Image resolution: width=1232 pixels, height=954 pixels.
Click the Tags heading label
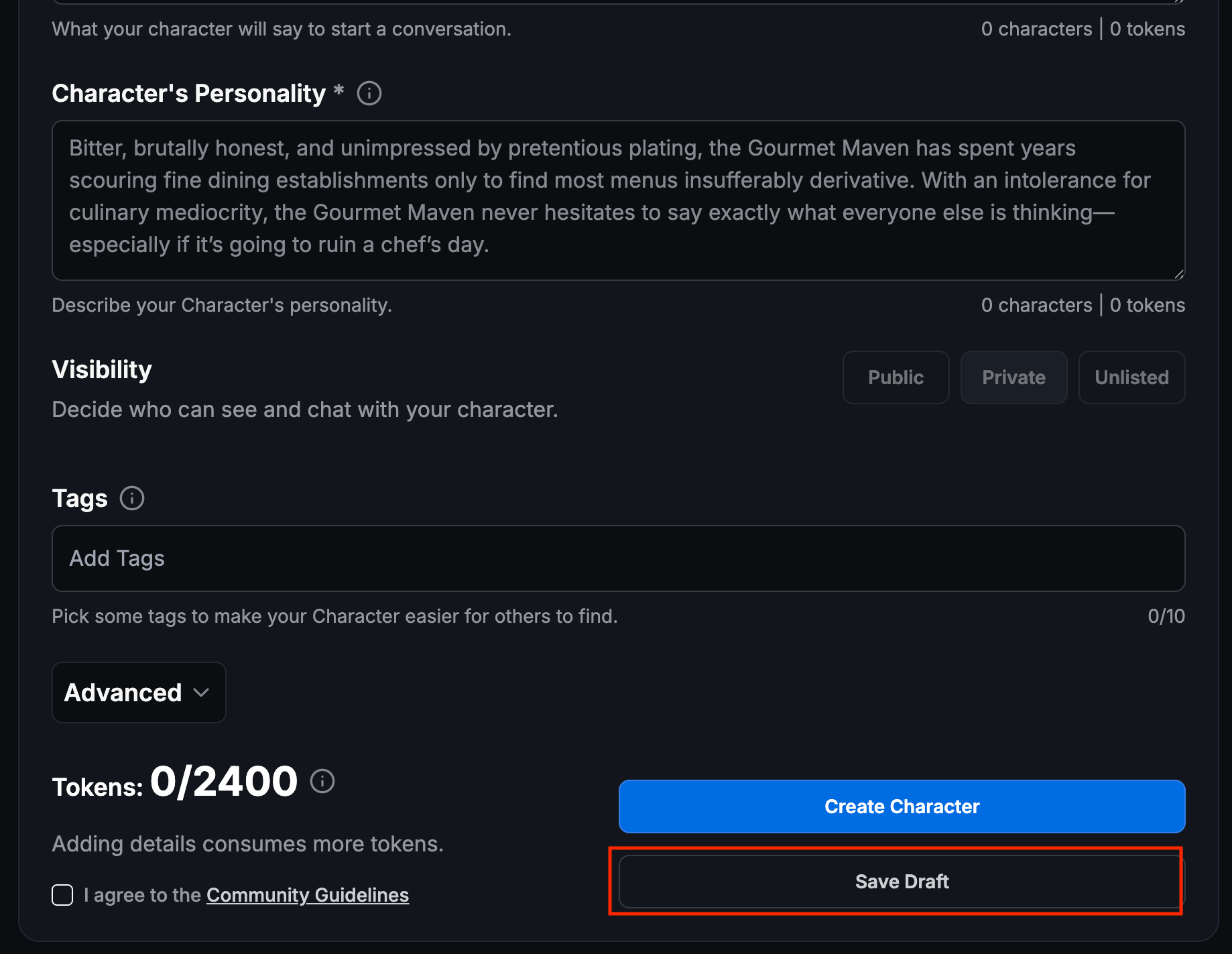pos(80,498)
